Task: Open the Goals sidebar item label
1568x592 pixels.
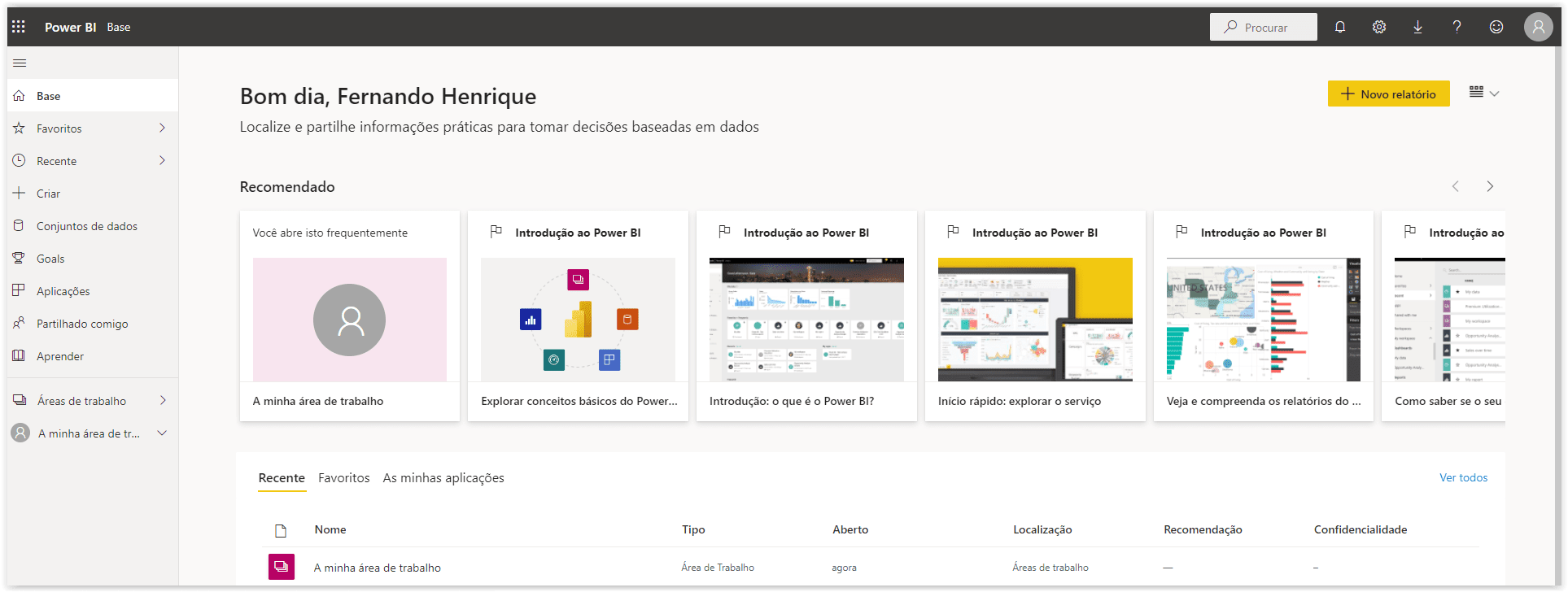Action: point(50,259)
